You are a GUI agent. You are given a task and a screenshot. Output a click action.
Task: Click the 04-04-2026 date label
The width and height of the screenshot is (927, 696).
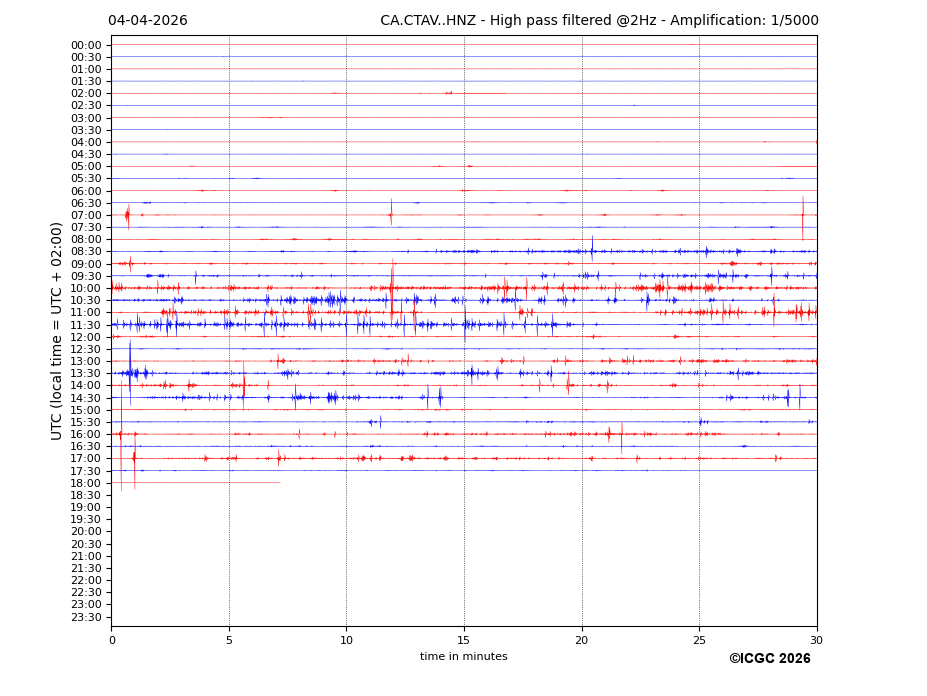(147, 21)
